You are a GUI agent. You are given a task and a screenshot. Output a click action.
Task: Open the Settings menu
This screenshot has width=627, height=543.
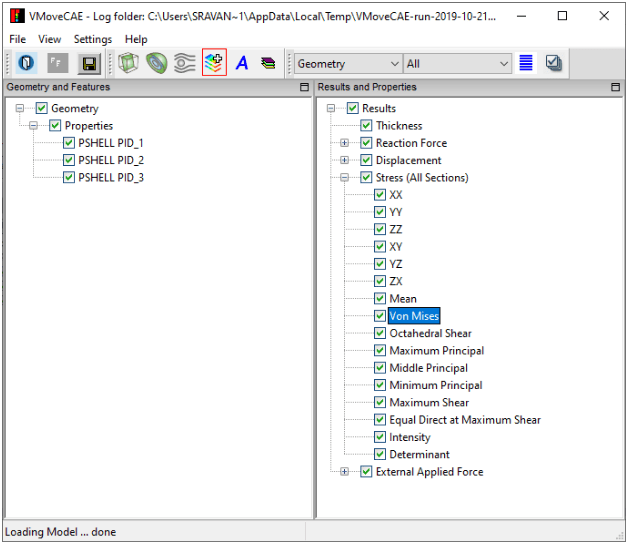point(93,39)
